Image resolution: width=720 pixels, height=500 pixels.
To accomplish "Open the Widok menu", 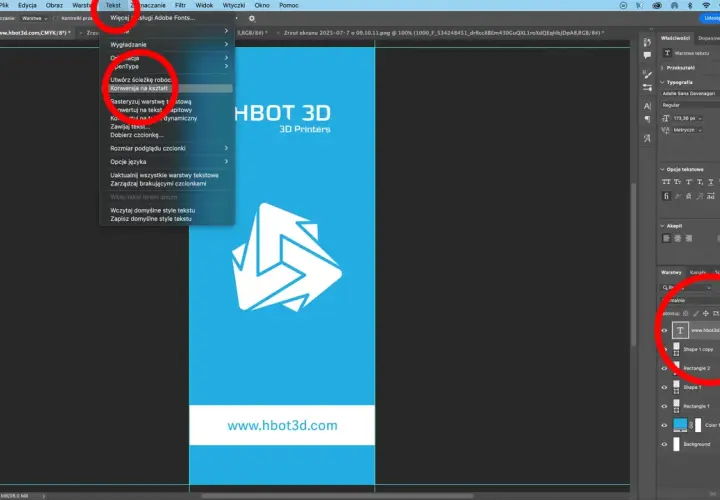I will point(204,6).
